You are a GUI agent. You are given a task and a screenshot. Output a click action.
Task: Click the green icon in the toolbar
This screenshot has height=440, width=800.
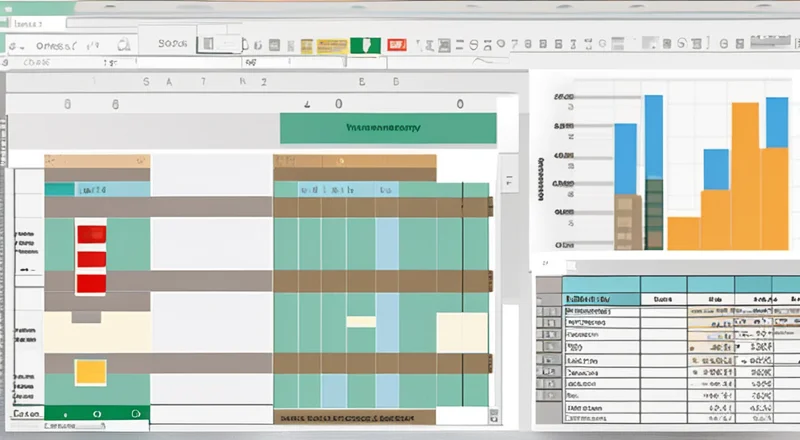point(364,45)
